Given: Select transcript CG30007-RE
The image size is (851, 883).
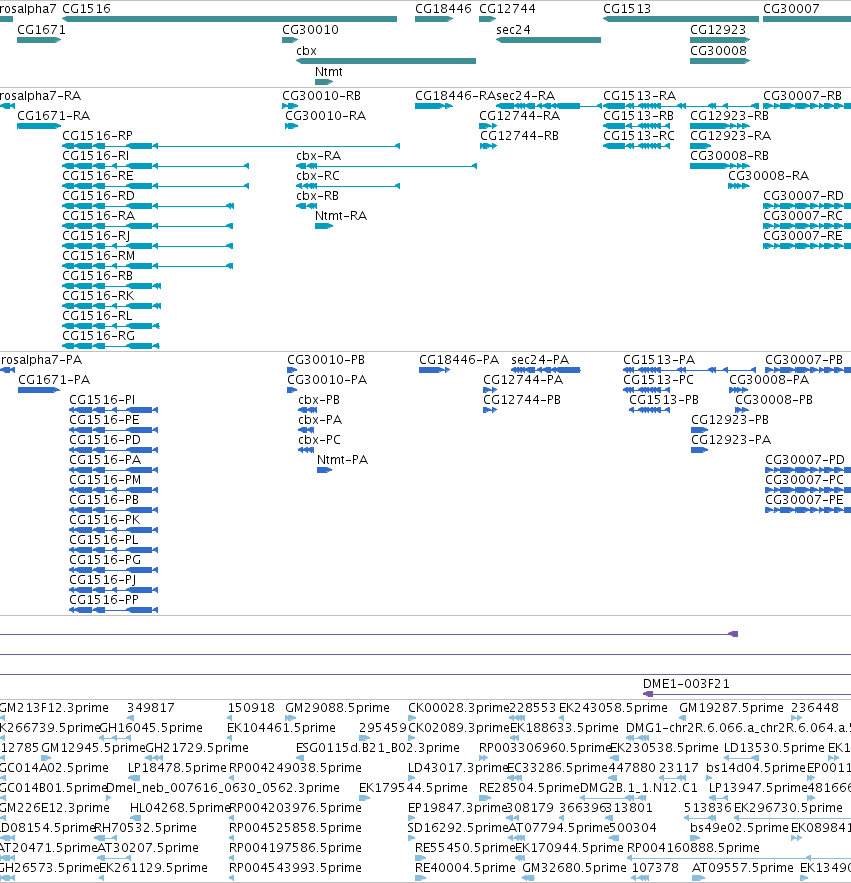Looking at the screenshot, I should click(803, 235).
